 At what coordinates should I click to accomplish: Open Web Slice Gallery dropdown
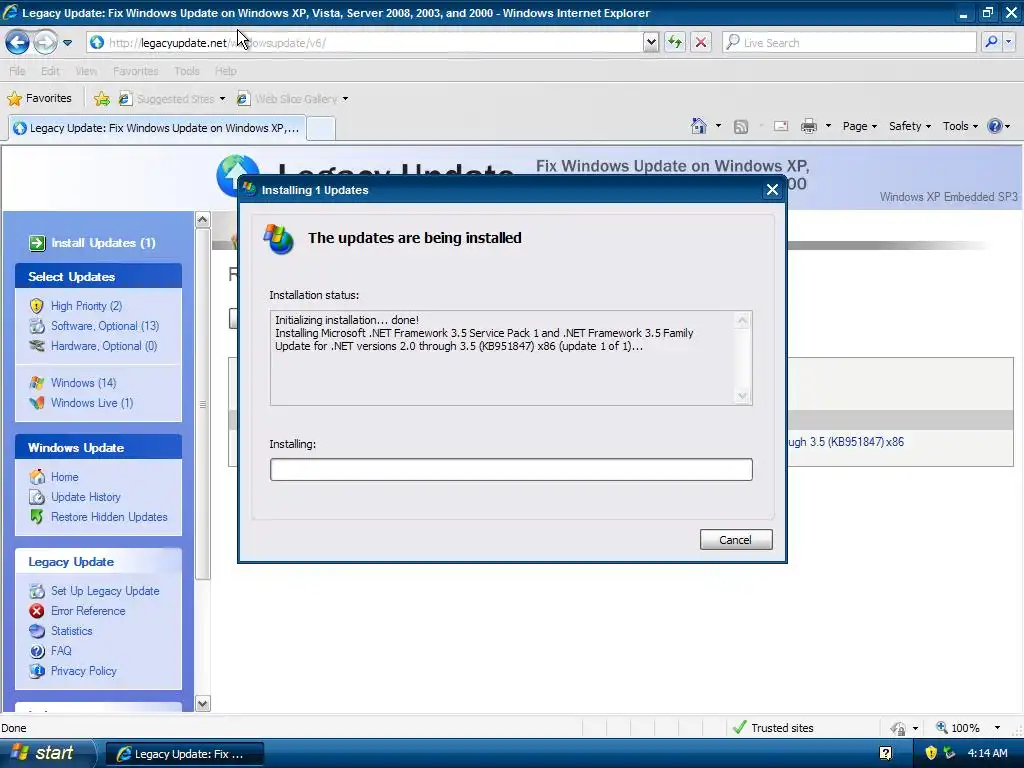tap(292, 99)
